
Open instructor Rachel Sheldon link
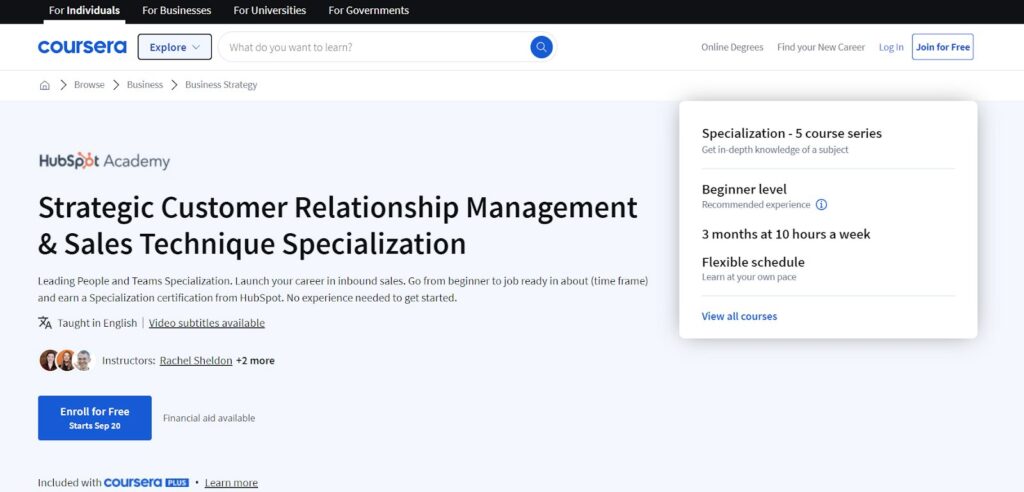pyautogui.click(x=196, y=361)
